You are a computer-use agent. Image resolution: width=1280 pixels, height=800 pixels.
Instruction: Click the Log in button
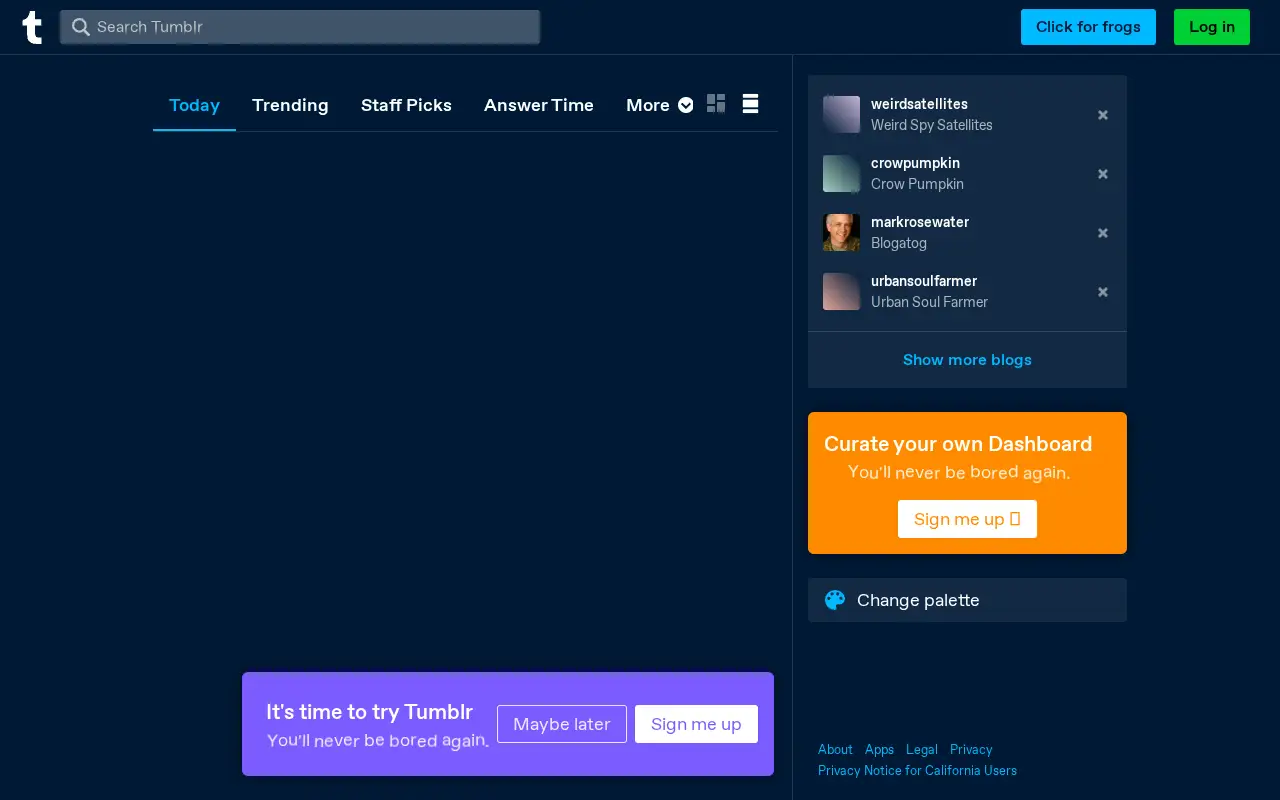[x=1212, y=27]
